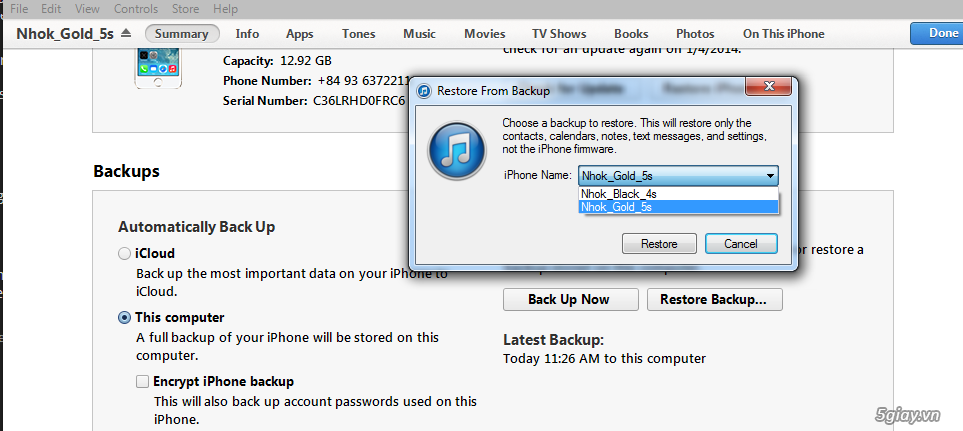
Task: Switch to the Info tab
Action: (247, 34)
